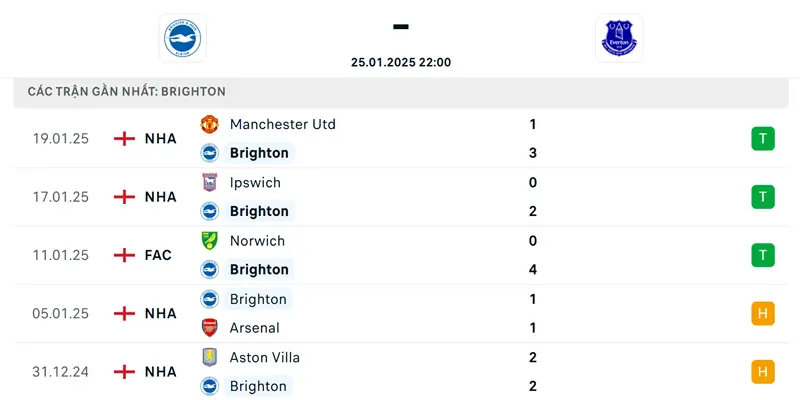This screenshot has height=400, width=800.
Task: Click the green T badge for the Ipswich match
Action: pos(763,197)
